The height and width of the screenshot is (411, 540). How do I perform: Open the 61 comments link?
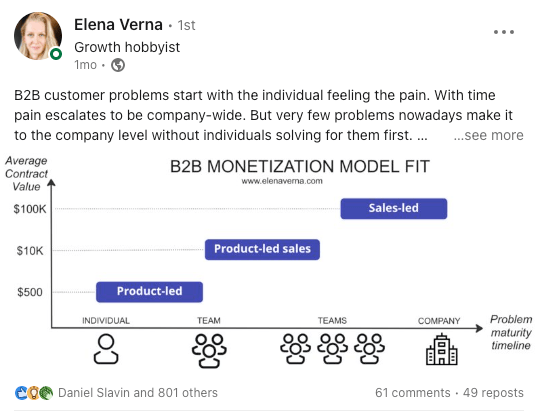coord(413,393)
